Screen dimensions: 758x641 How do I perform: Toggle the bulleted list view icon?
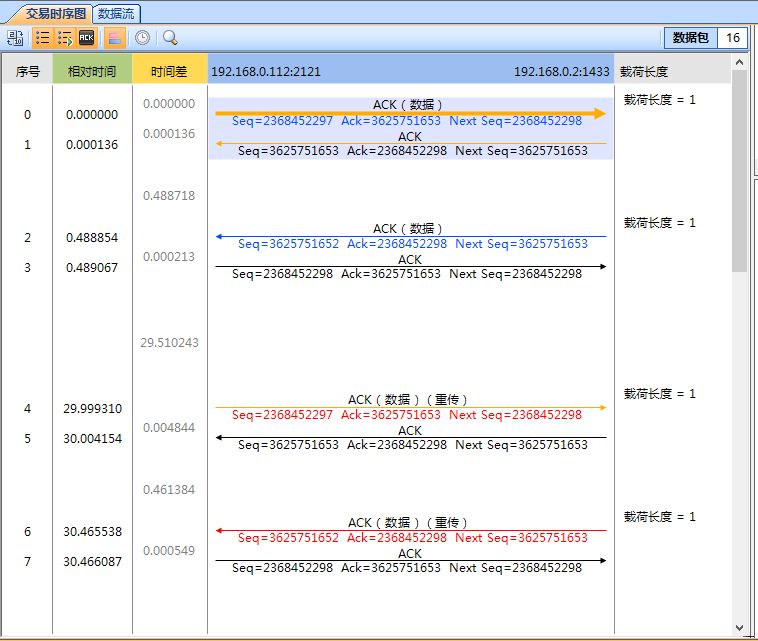(43, 38)
